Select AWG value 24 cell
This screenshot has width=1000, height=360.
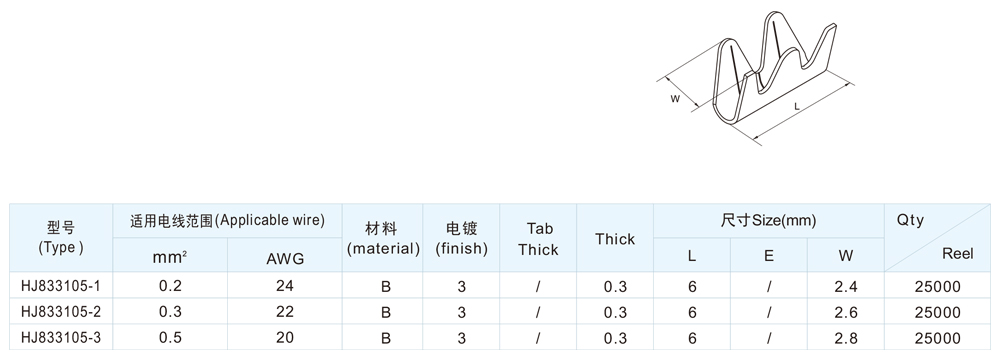click(285, 286)
